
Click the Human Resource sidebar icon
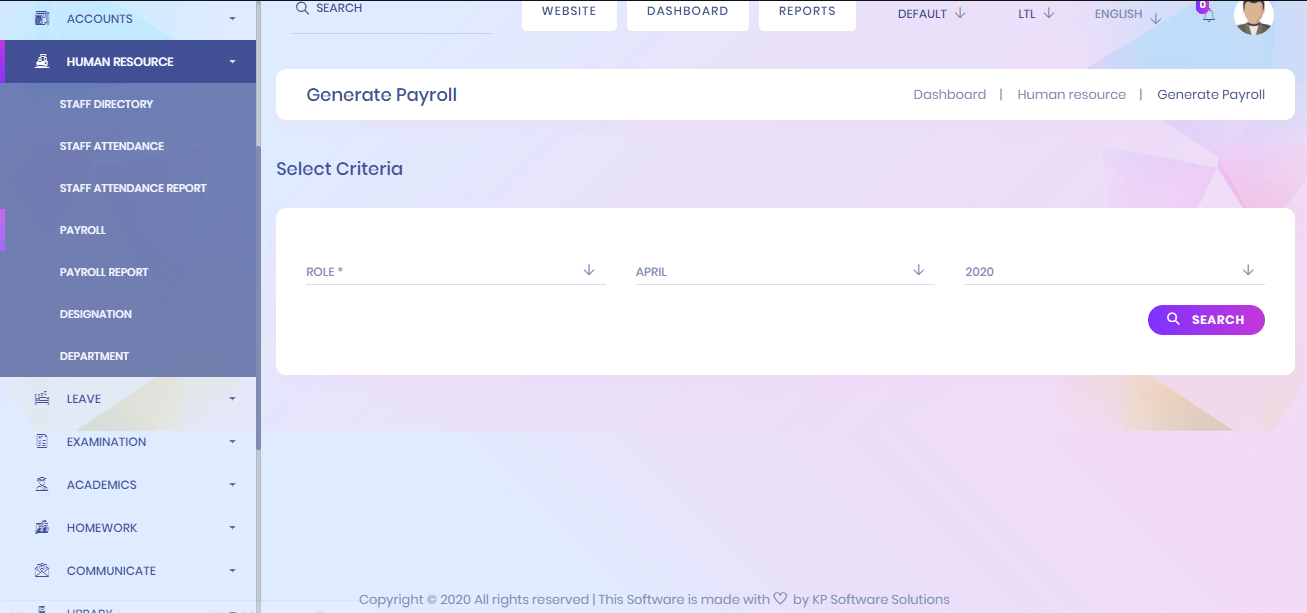tap(42, 61)
